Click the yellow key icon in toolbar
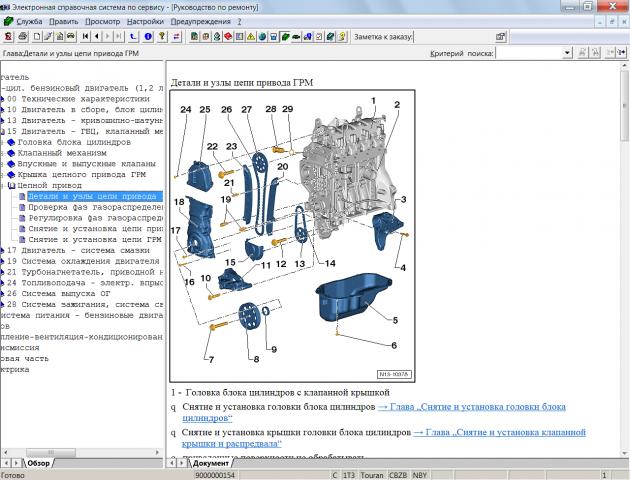630x480 pixels. point(162,37)
